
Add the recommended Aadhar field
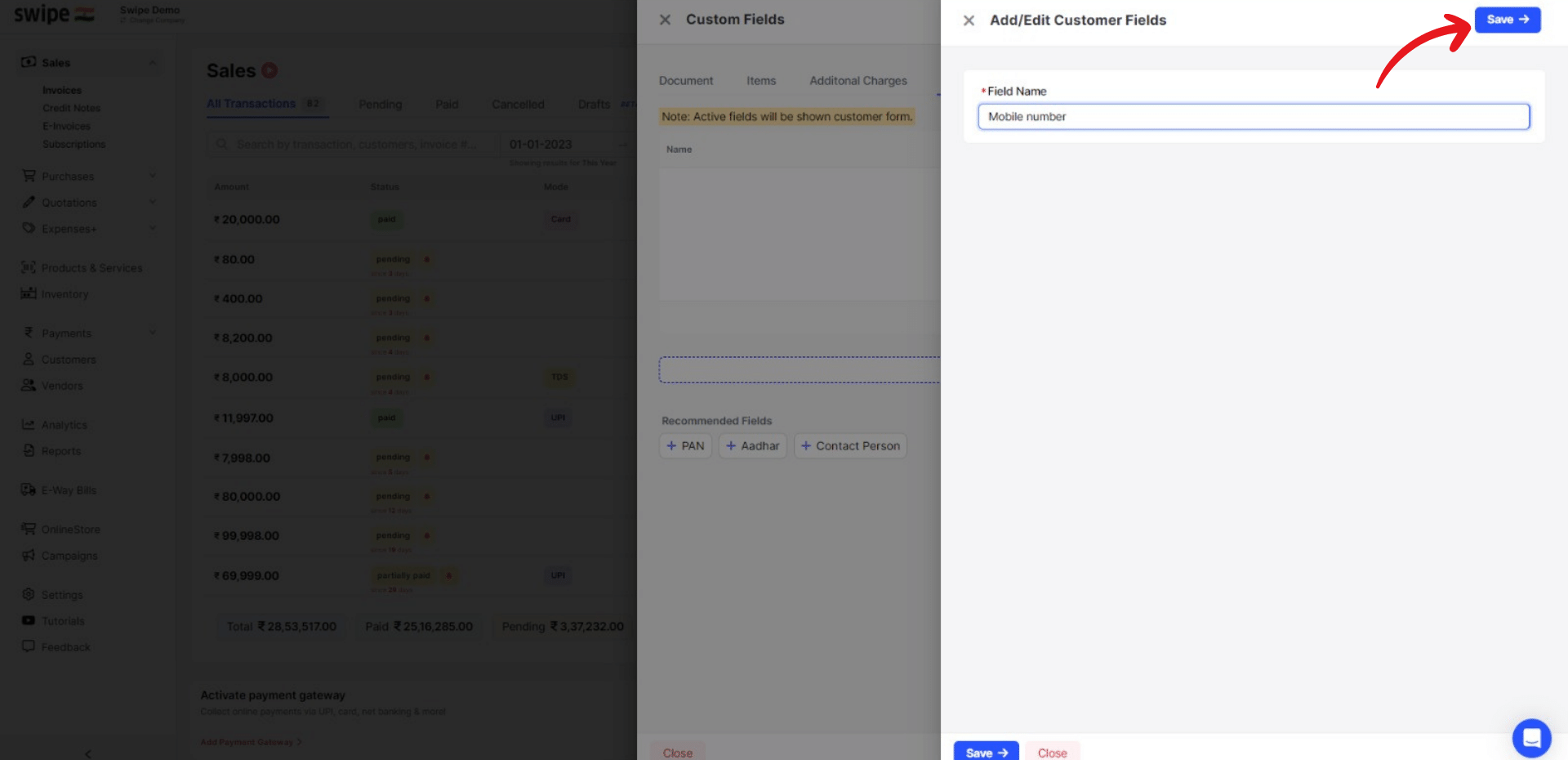point(753,446)
